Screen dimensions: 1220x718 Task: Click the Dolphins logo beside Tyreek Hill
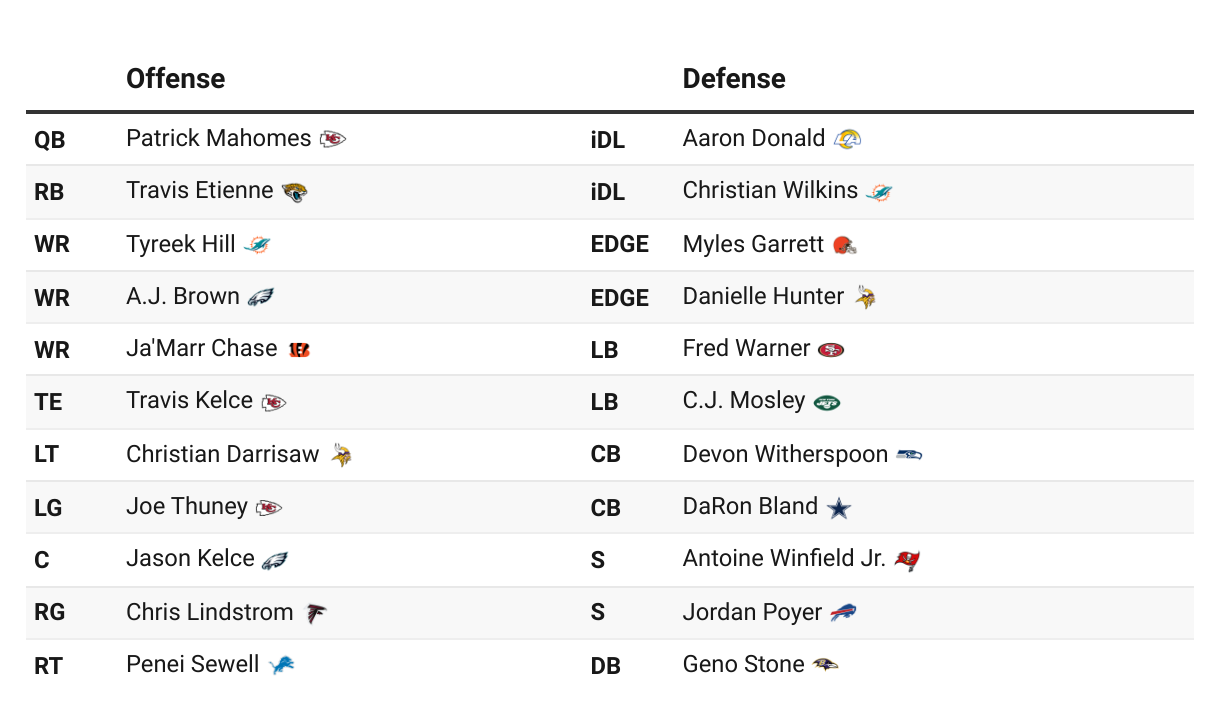256,245
